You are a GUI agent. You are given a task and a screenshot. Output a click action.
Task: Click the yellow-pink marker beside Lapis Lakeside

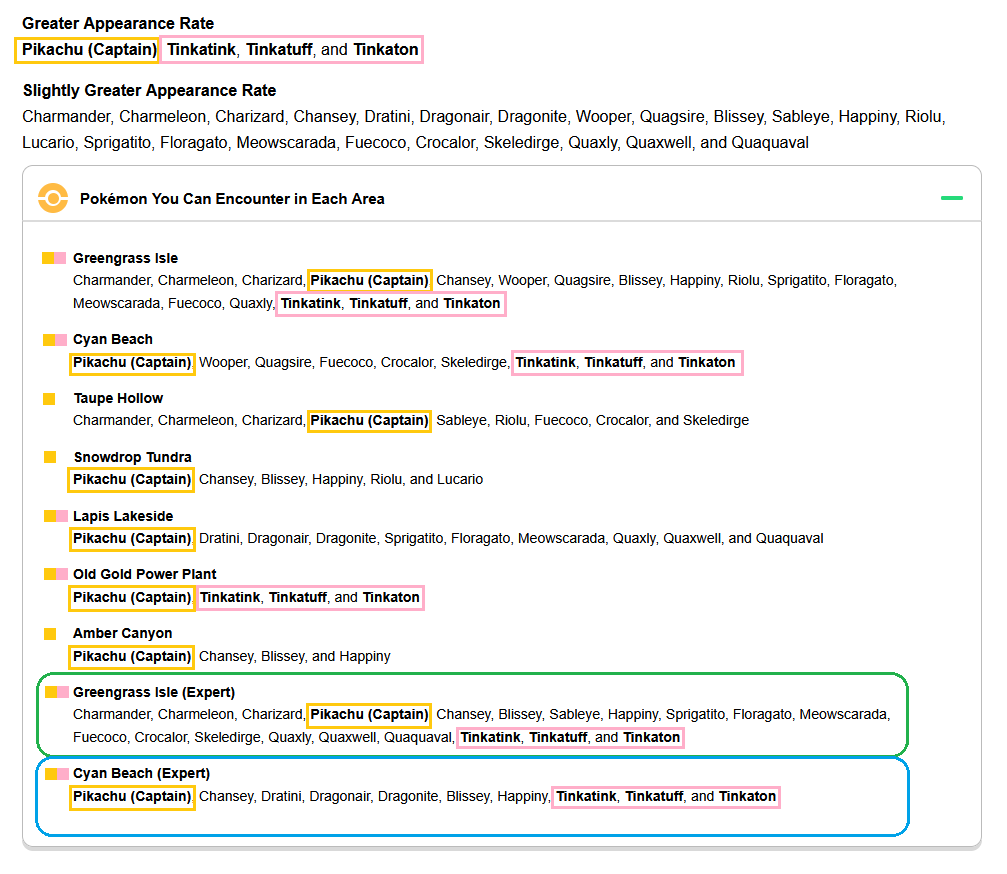pos(56,516)
